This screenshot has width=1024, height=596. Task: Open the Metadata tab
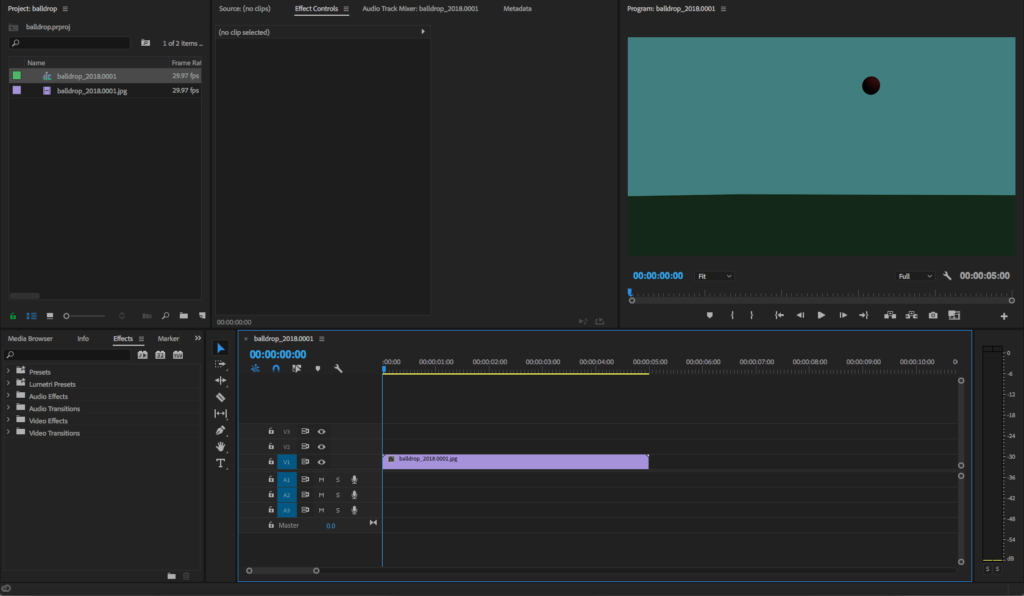coord(517,9)
